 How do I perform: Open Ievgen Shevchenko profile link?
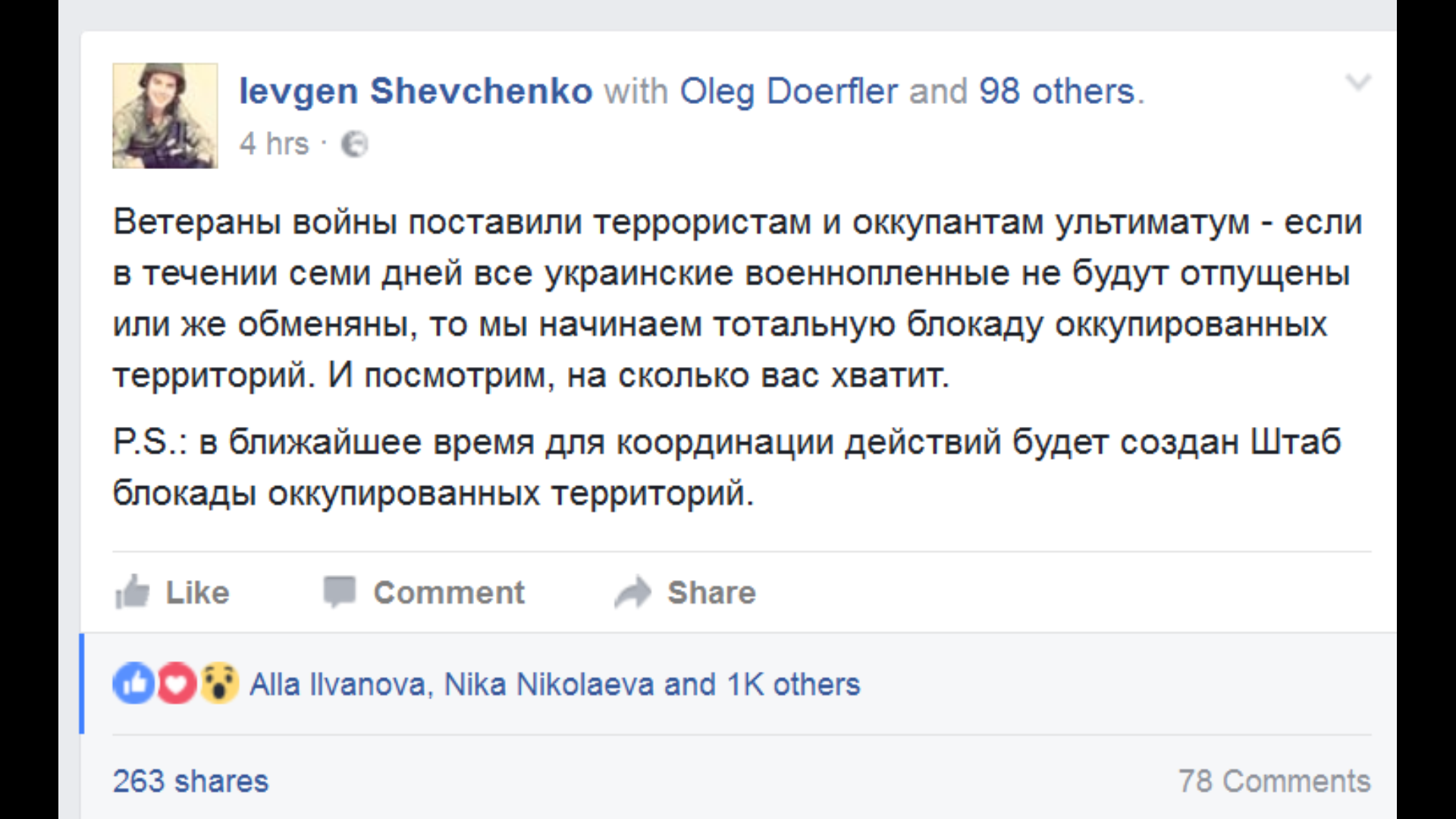click(416, 91)
